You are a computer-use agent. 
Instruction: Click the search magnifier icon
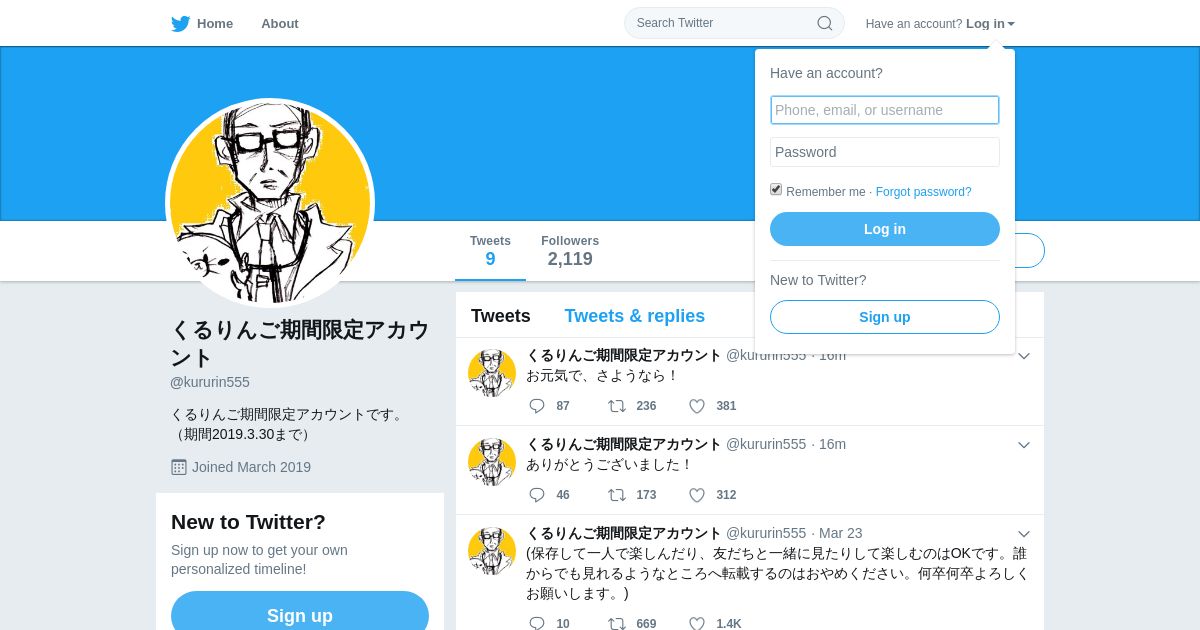pyautogui.click(x=825, y=23)
